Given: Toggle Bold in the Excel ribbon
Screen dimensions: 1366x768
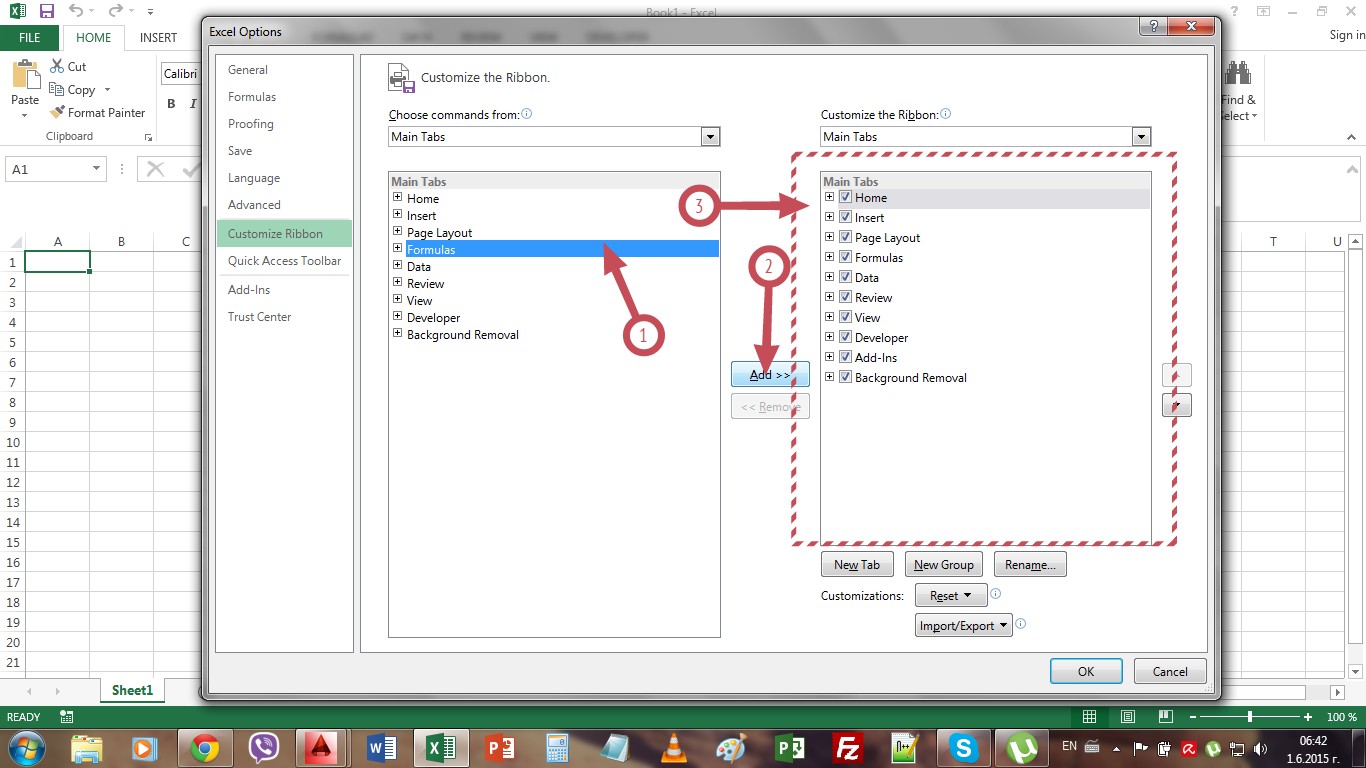Looking at the screenshot, I should [171, 103].
